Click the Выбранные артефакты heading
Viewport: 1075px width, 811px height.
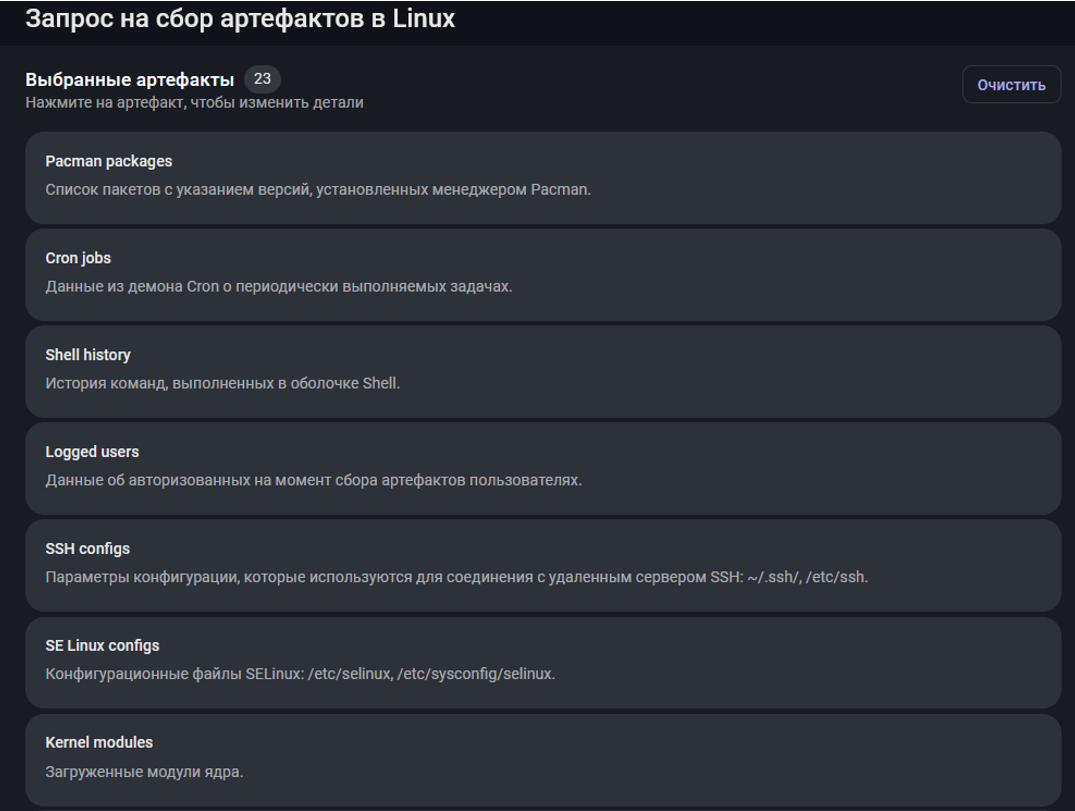[129, 79]
